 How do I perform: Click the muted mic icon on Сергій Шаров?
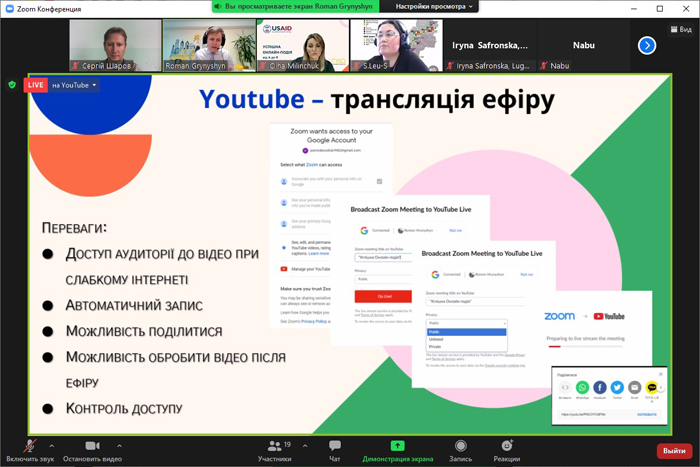coord(75,66)
